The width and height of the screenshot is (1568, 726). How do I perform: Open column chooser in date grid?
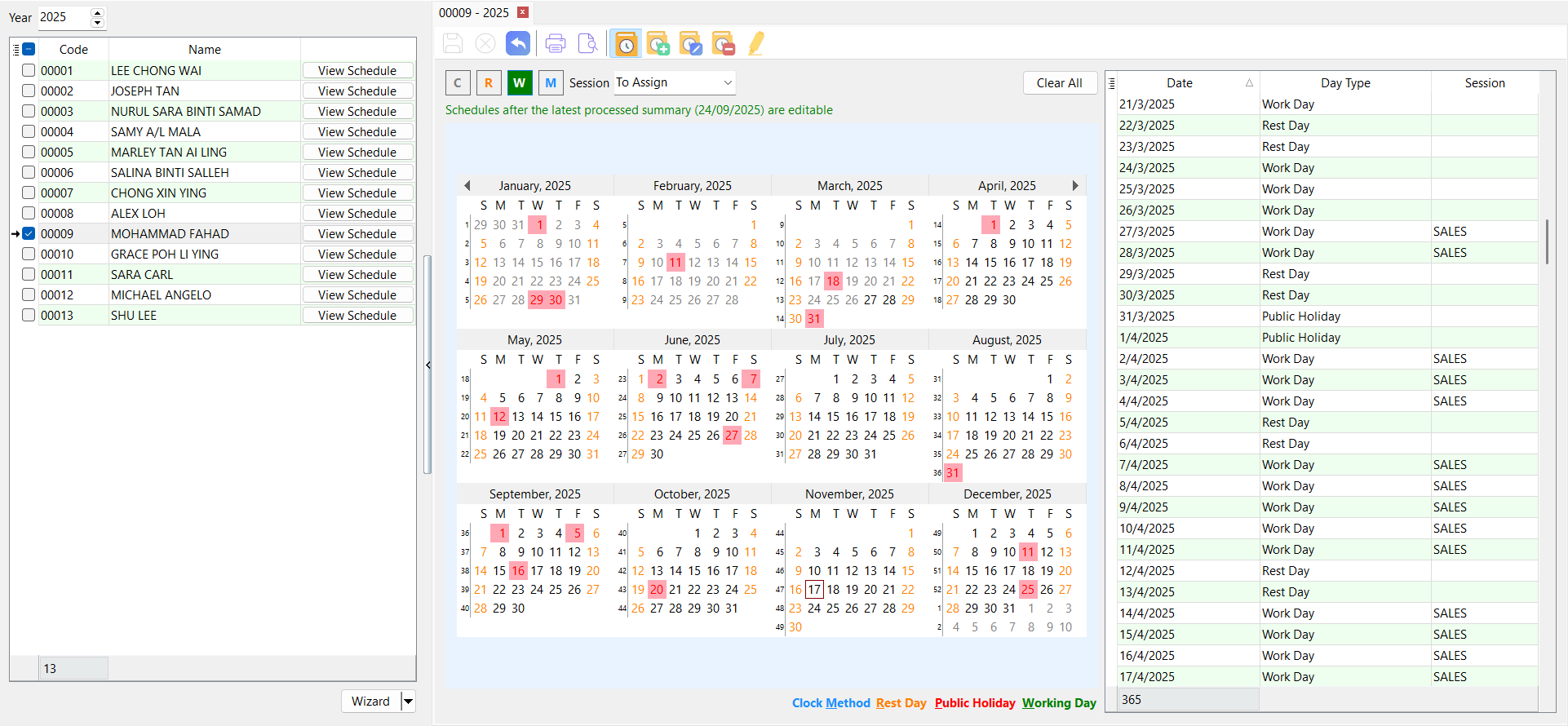tap(1111, 83)
